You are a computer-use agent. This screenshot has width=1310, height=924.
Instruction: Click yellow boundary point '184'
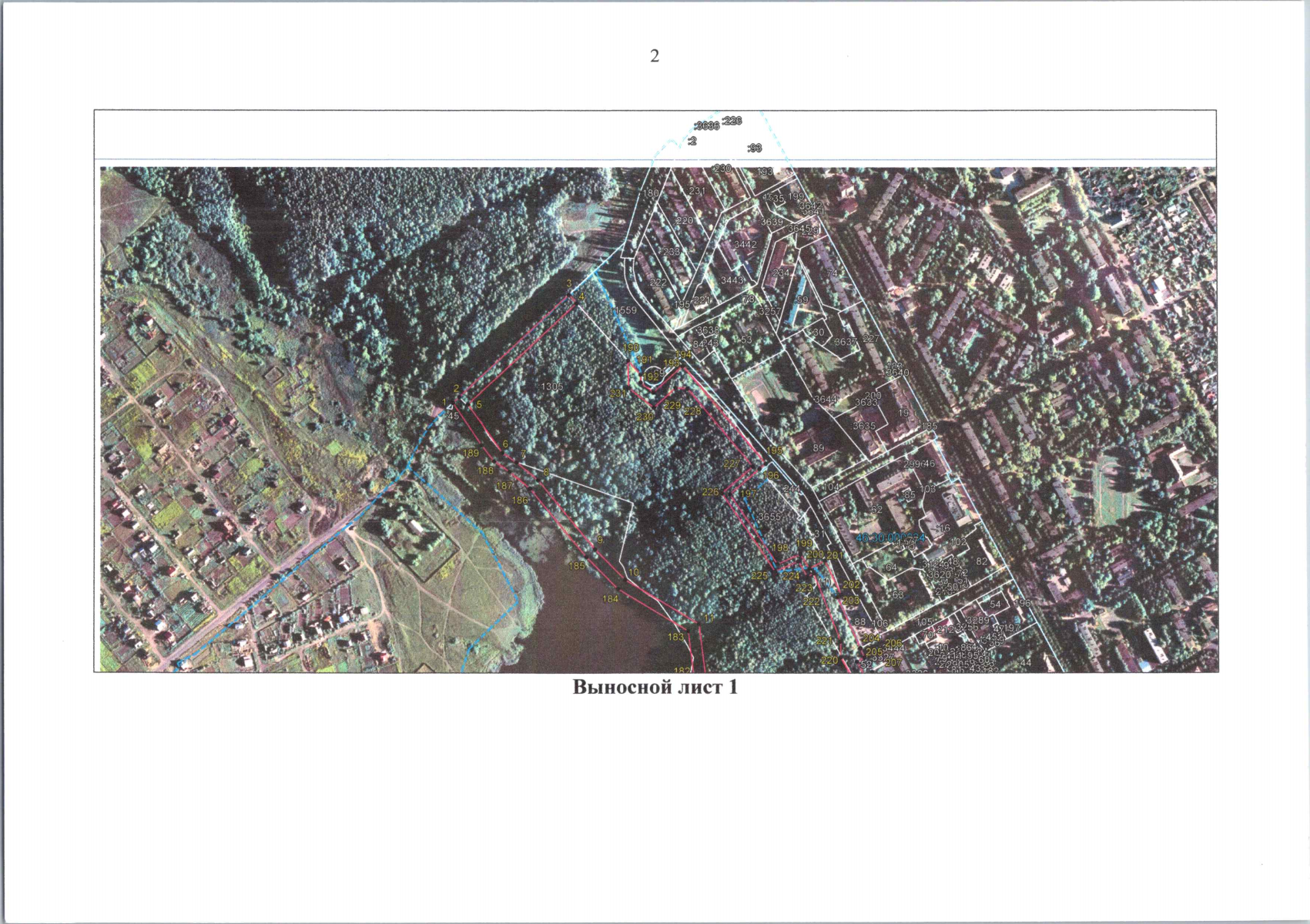coord(611,598)
